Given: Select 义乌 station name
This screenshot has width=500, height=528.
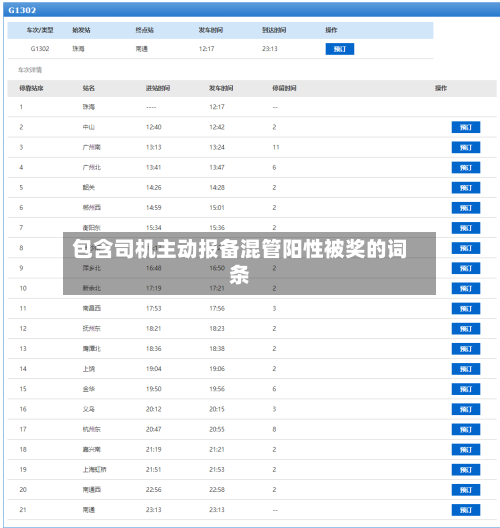Looking at the screenshot, I should (89, 409).
